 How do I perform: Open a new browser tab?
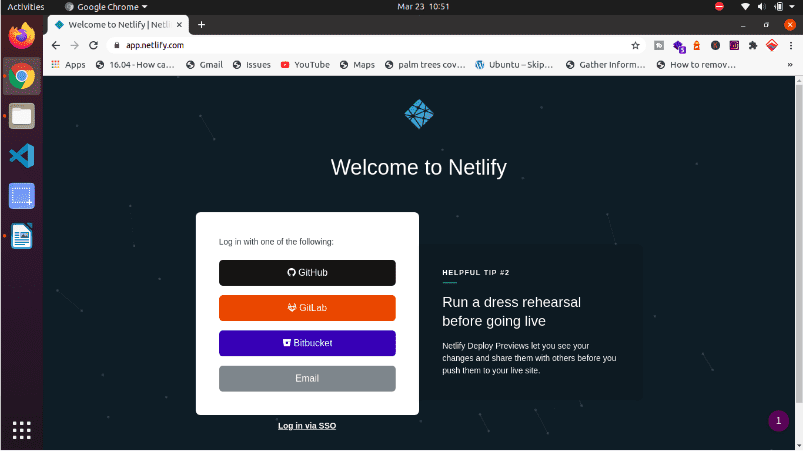click(x=201, y=24)
